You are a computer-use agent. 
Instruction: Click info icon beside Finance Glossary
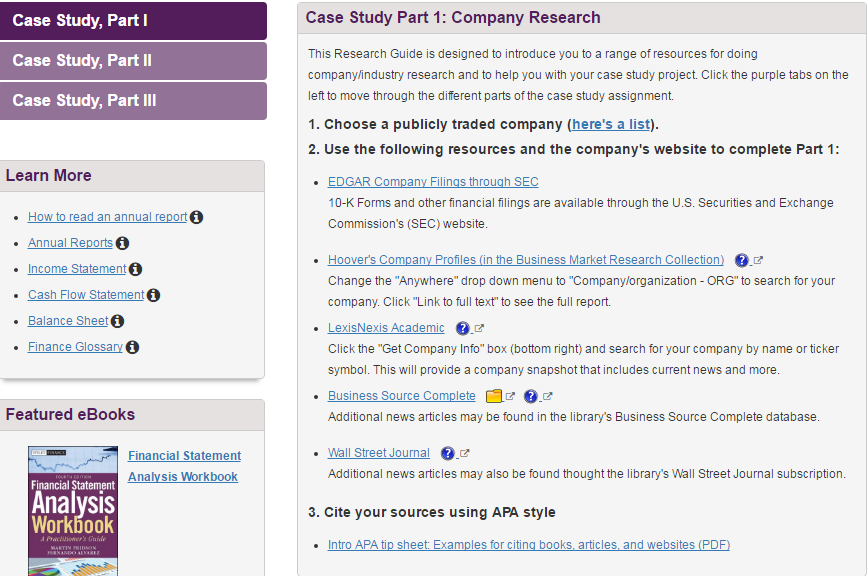coord(132,347)
